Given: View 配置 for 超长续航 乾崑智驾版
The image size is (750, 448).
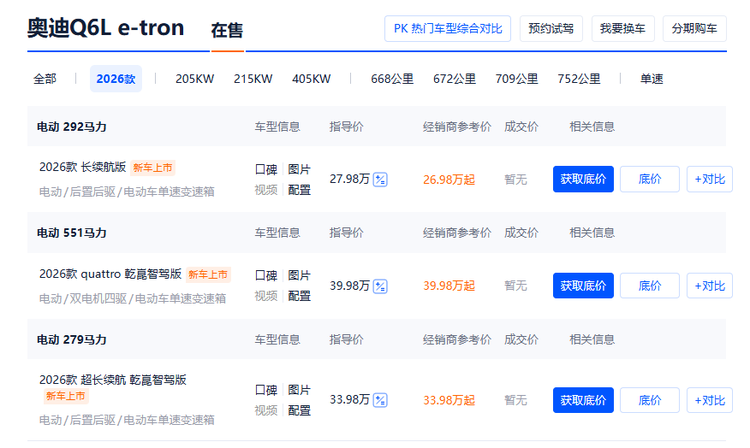Looking at the screenshot, I should [299, 410].
